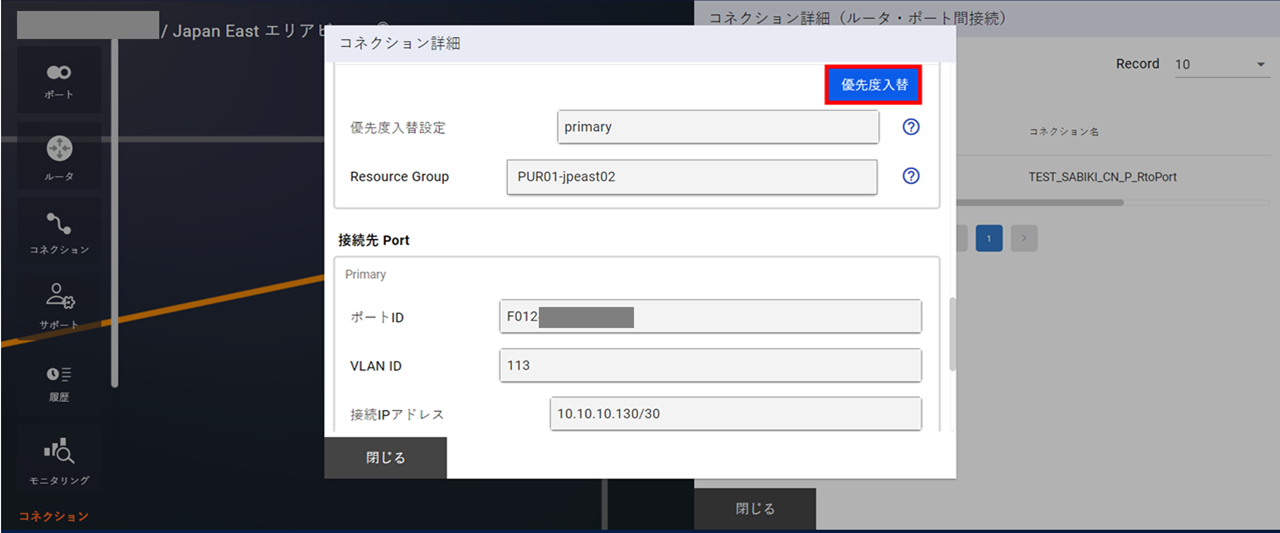This screenshot has width=1280, height=533.
Task: Open the サポート (Support) sidebar icon
Action: point(59,305)
